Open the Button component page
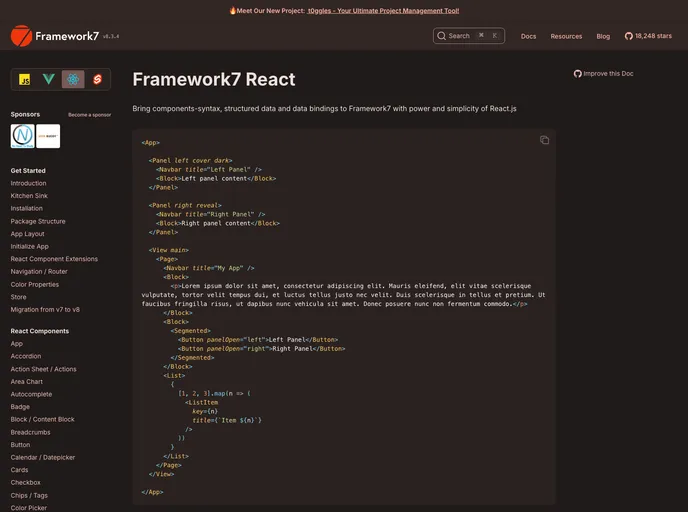The height and width of the screenshot is (512, 688). point(20,444)
